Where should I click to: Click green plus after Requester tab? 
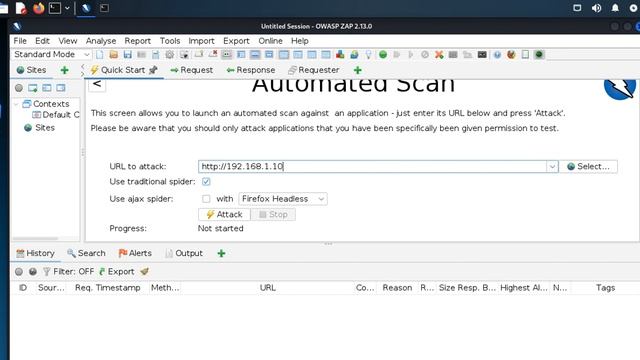[x=358, y=70]
